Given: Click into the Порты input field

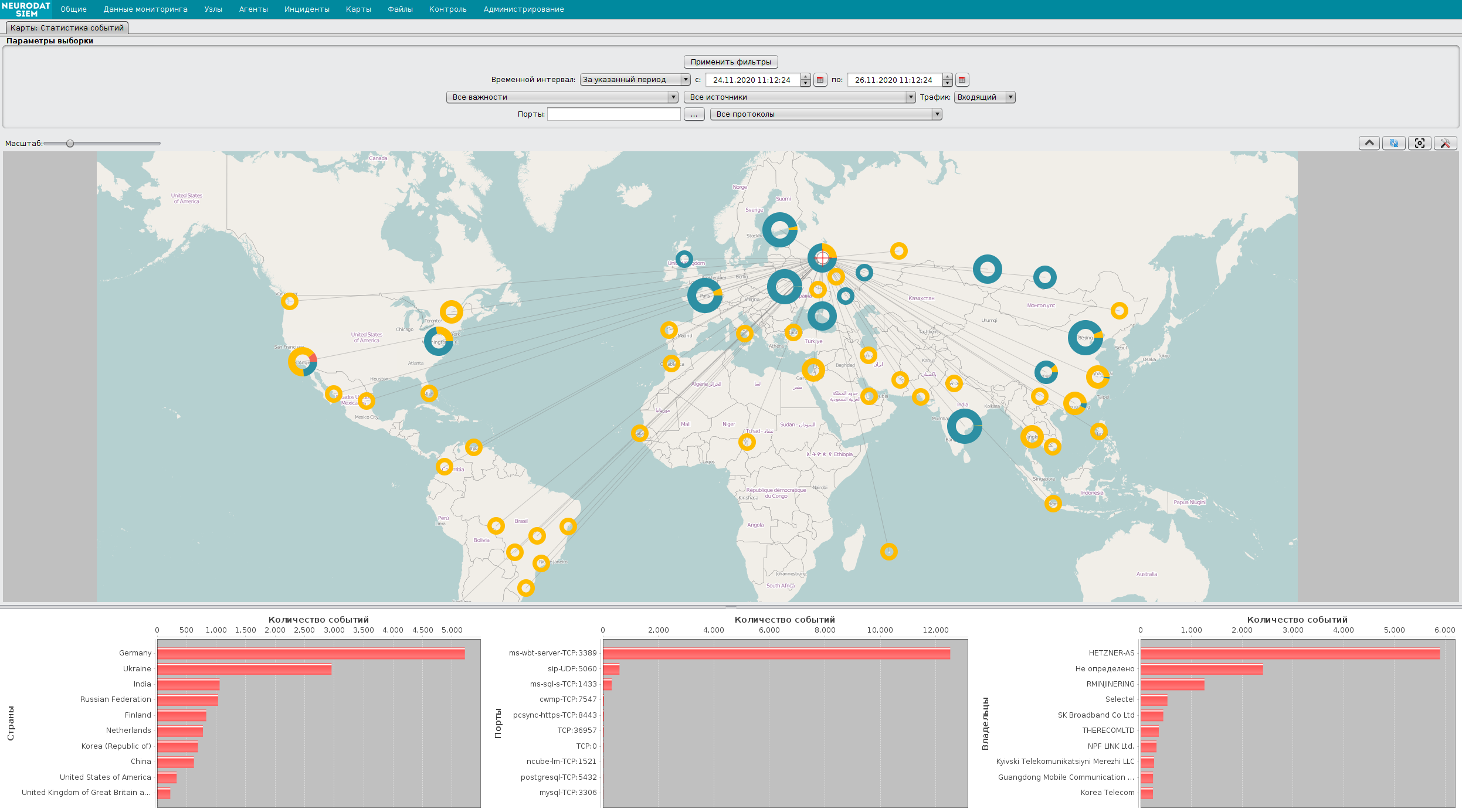Looking at the screenshot, I should click(x=613, y=114).
